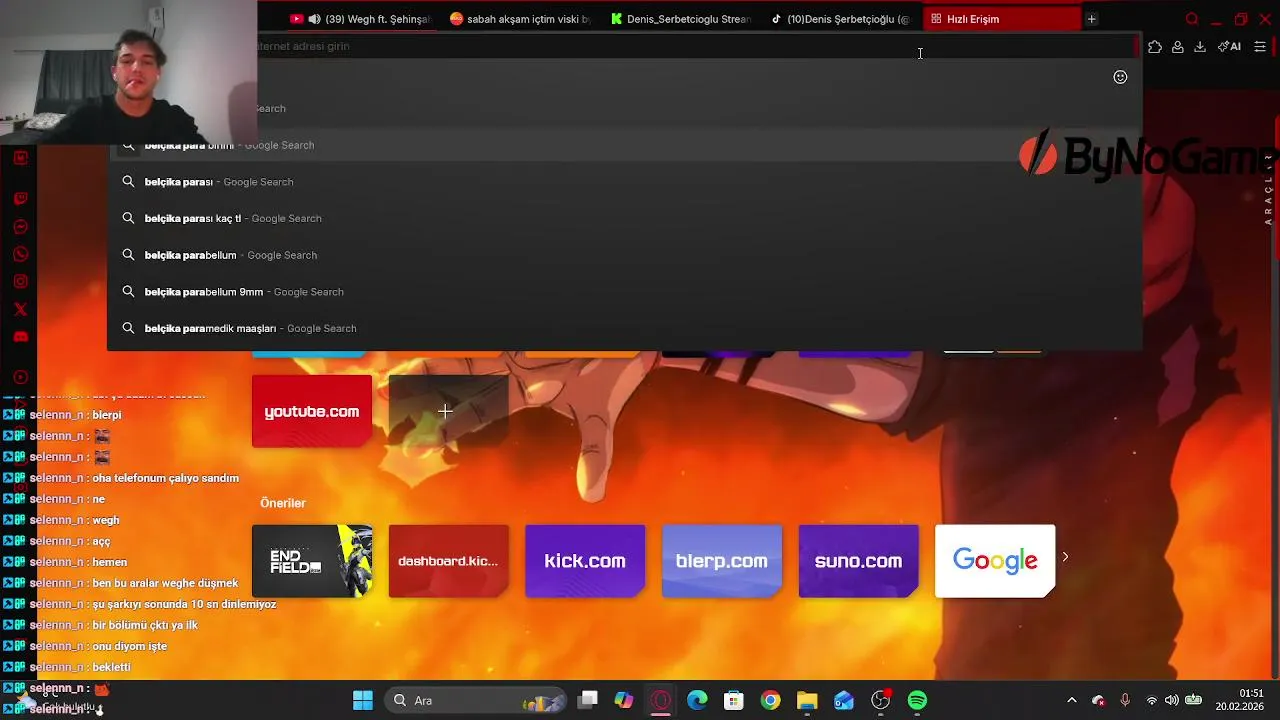Click the battery tray icon
The width and height of the screenshot is (1280, 720).
tap(1193, 700)
